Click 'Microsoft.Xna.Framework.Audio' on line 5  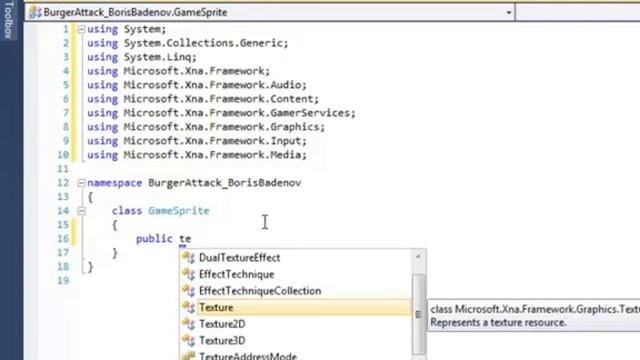pos(213,85)
